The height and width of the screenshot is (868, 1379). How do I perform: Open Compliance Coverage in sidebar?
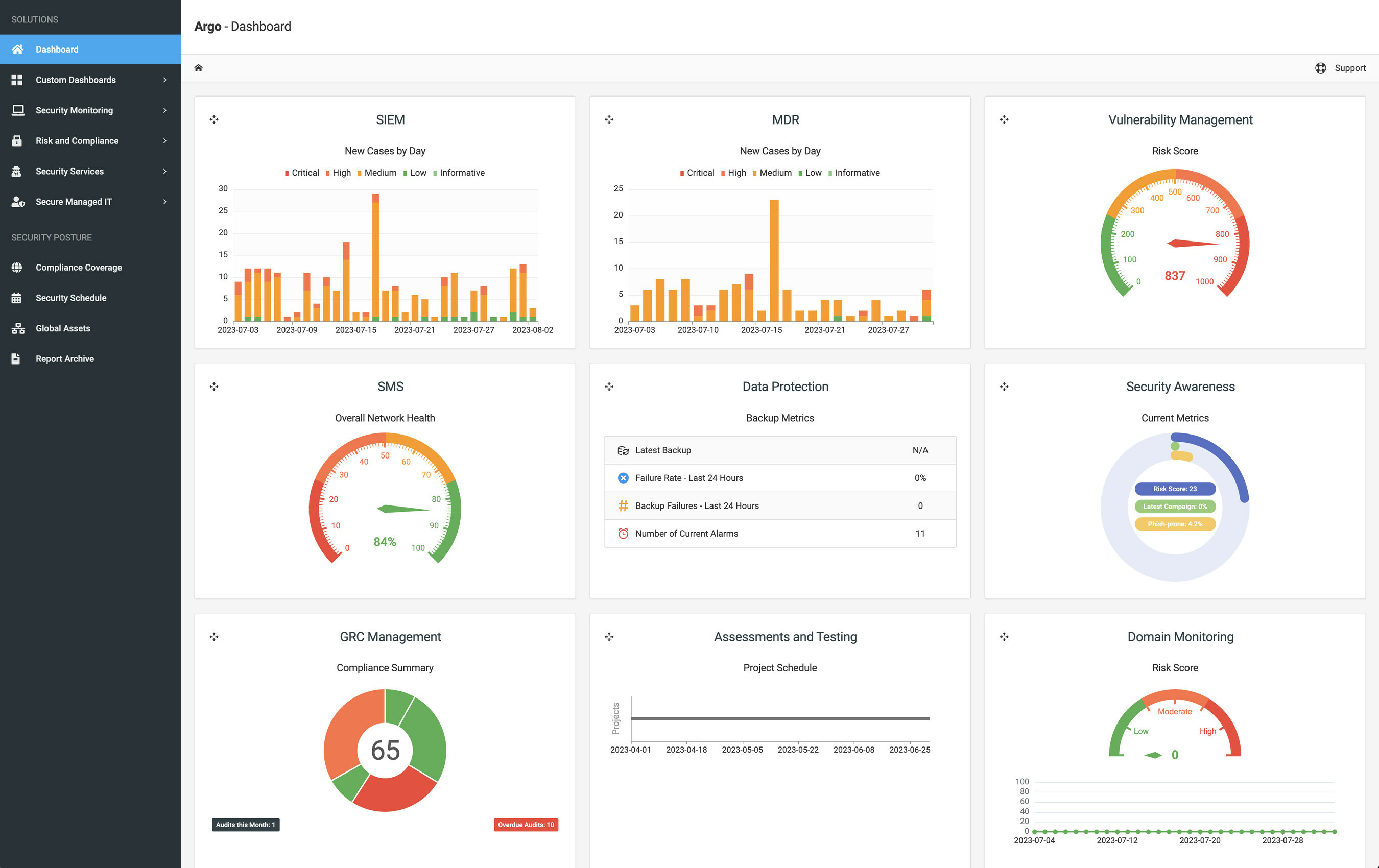point(79,268)
